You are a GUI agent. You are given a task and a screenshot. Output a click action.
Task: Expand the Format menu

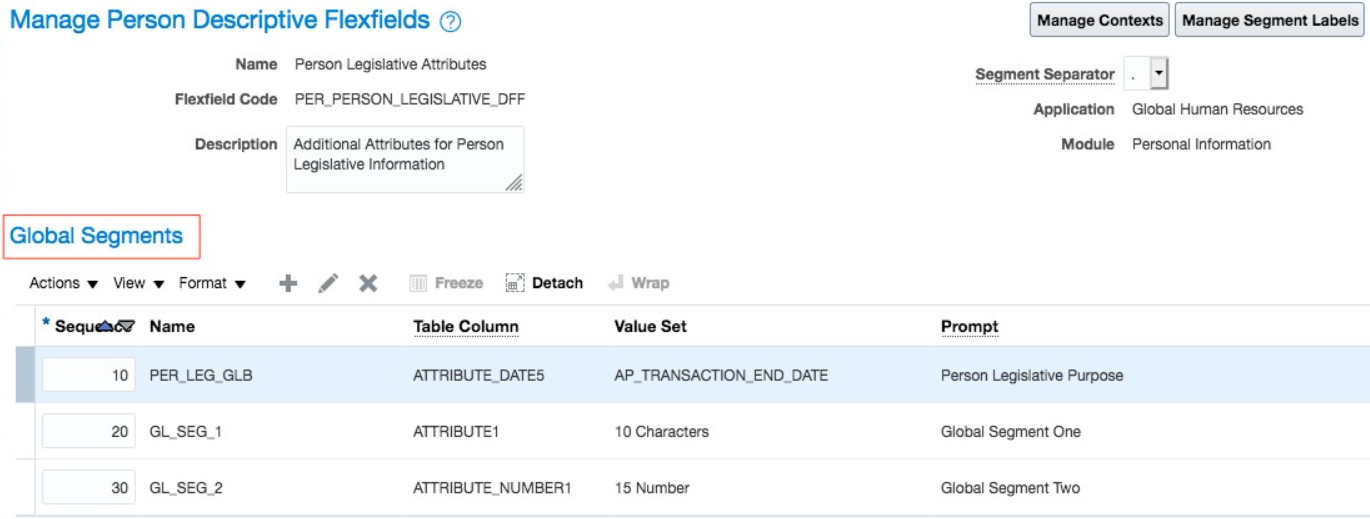pyautogui.click(x=212, y=283)
